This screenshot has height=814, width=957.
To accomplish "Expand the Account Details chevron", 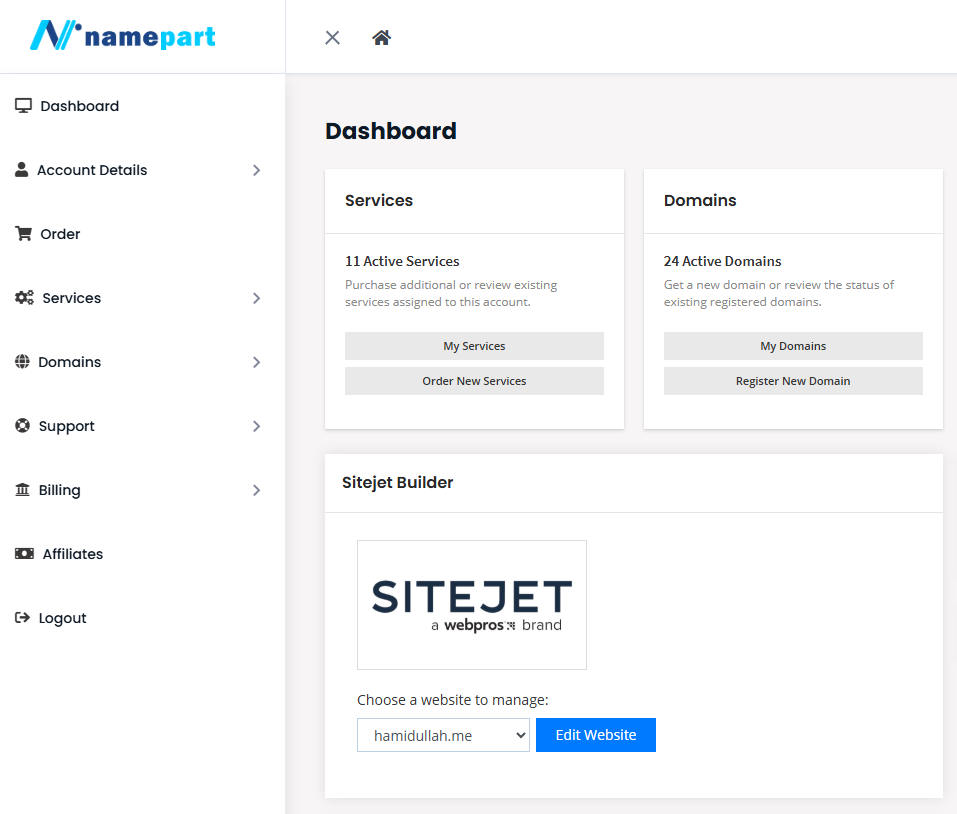I will 256,170.
